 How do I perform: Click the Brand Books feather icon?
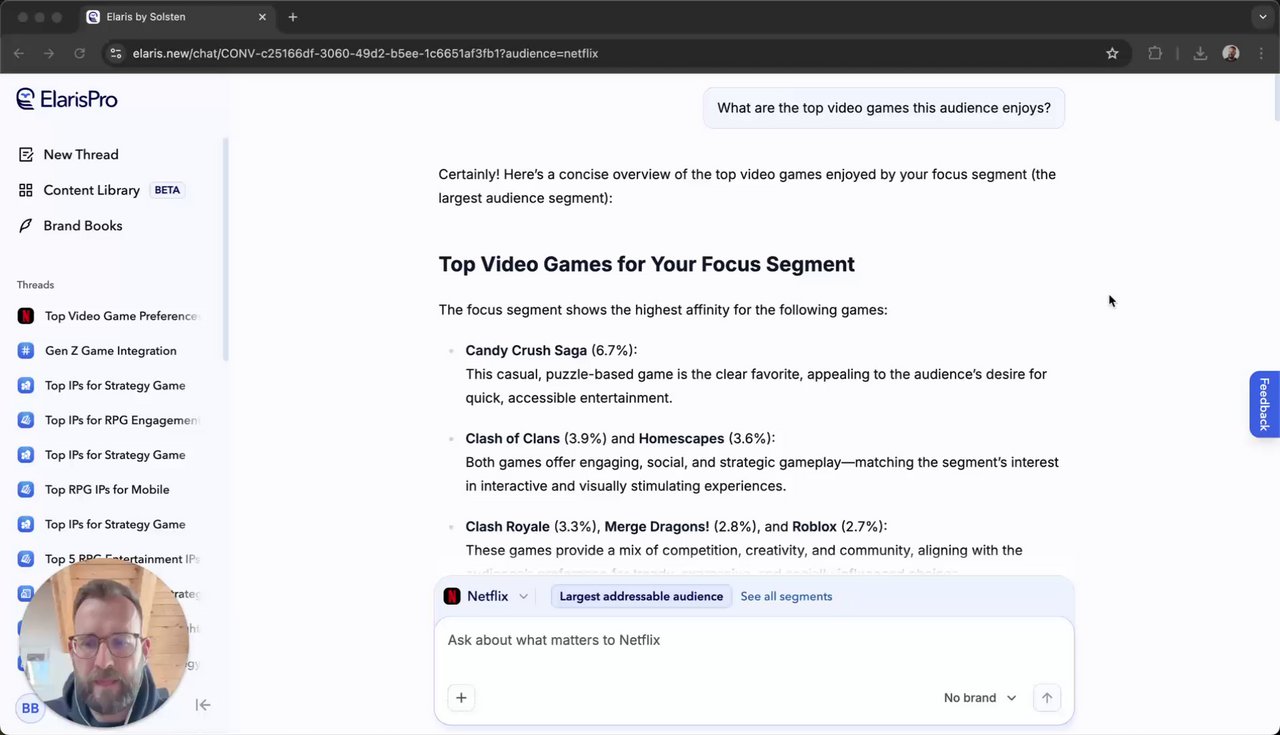(x=26, y=226)
